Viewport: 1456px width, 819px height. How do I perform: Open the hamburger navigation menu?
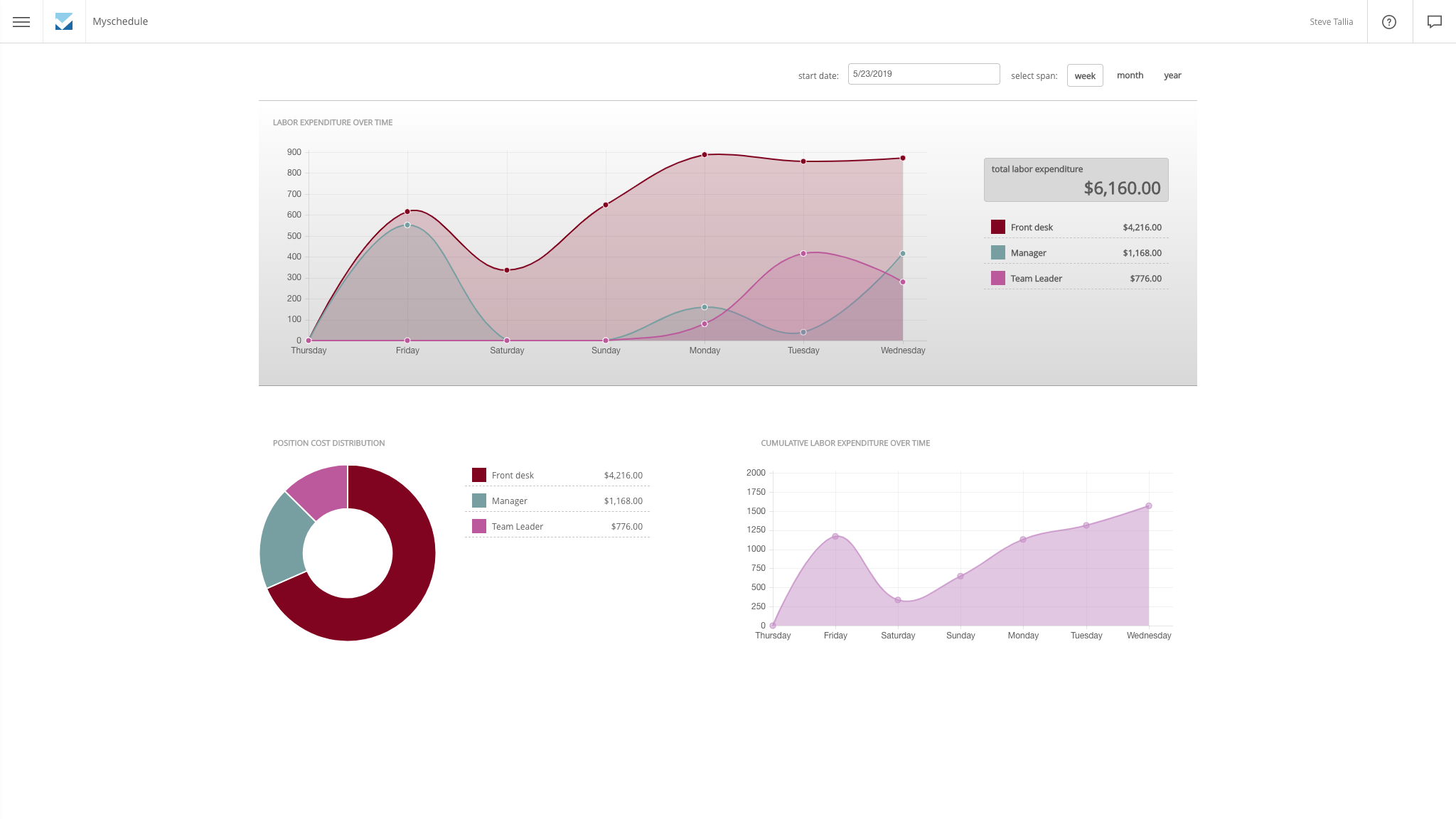tap(21, 21)
